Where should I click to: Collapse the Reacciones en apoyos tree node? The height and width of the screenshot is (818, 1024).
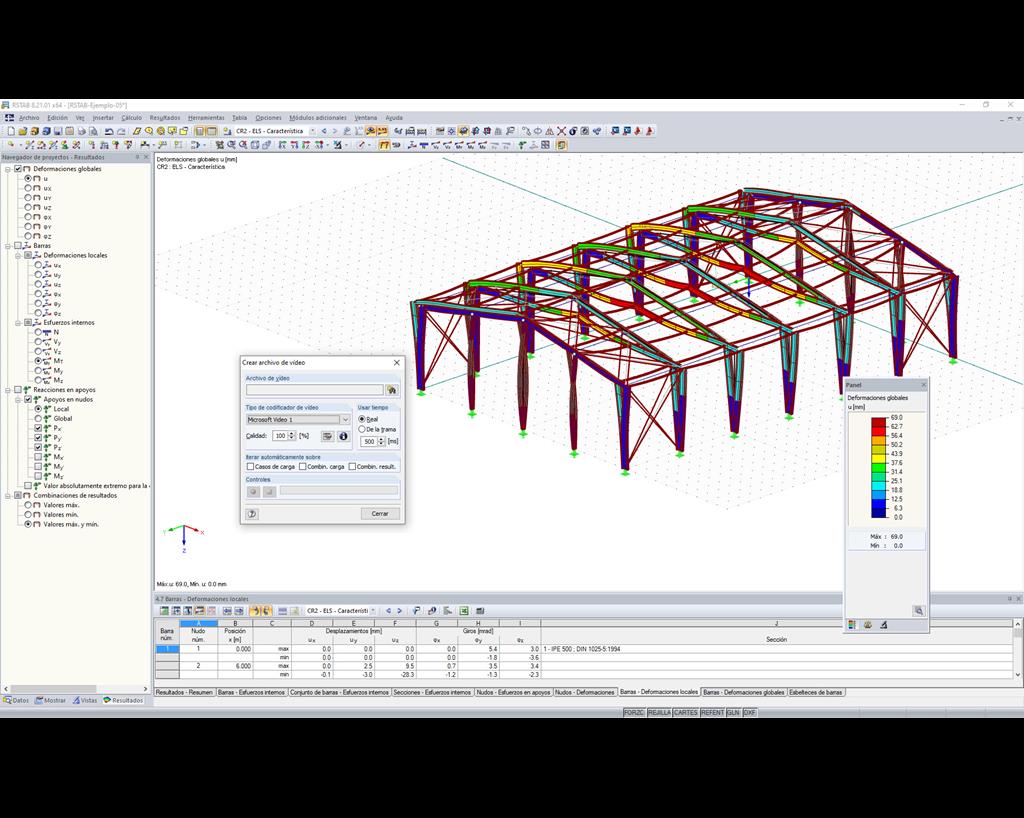(8, 390)
